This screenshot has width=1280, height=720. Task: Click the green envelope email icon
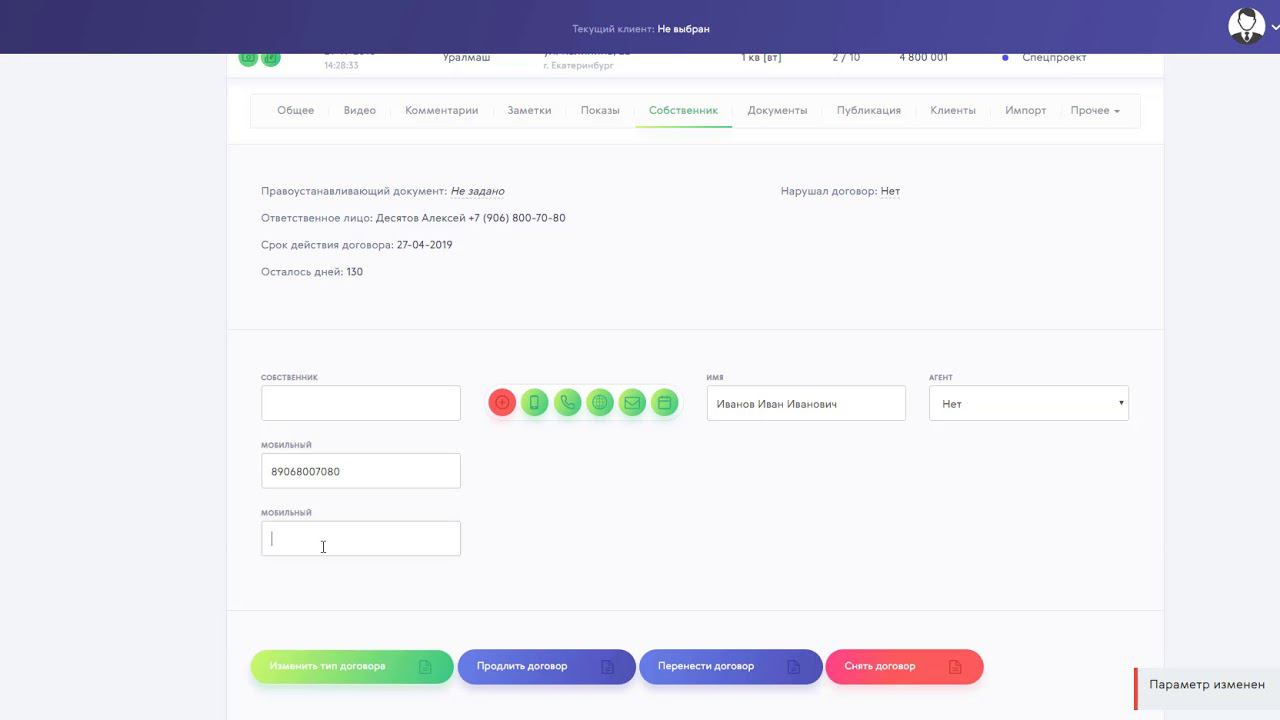point(632,403)
